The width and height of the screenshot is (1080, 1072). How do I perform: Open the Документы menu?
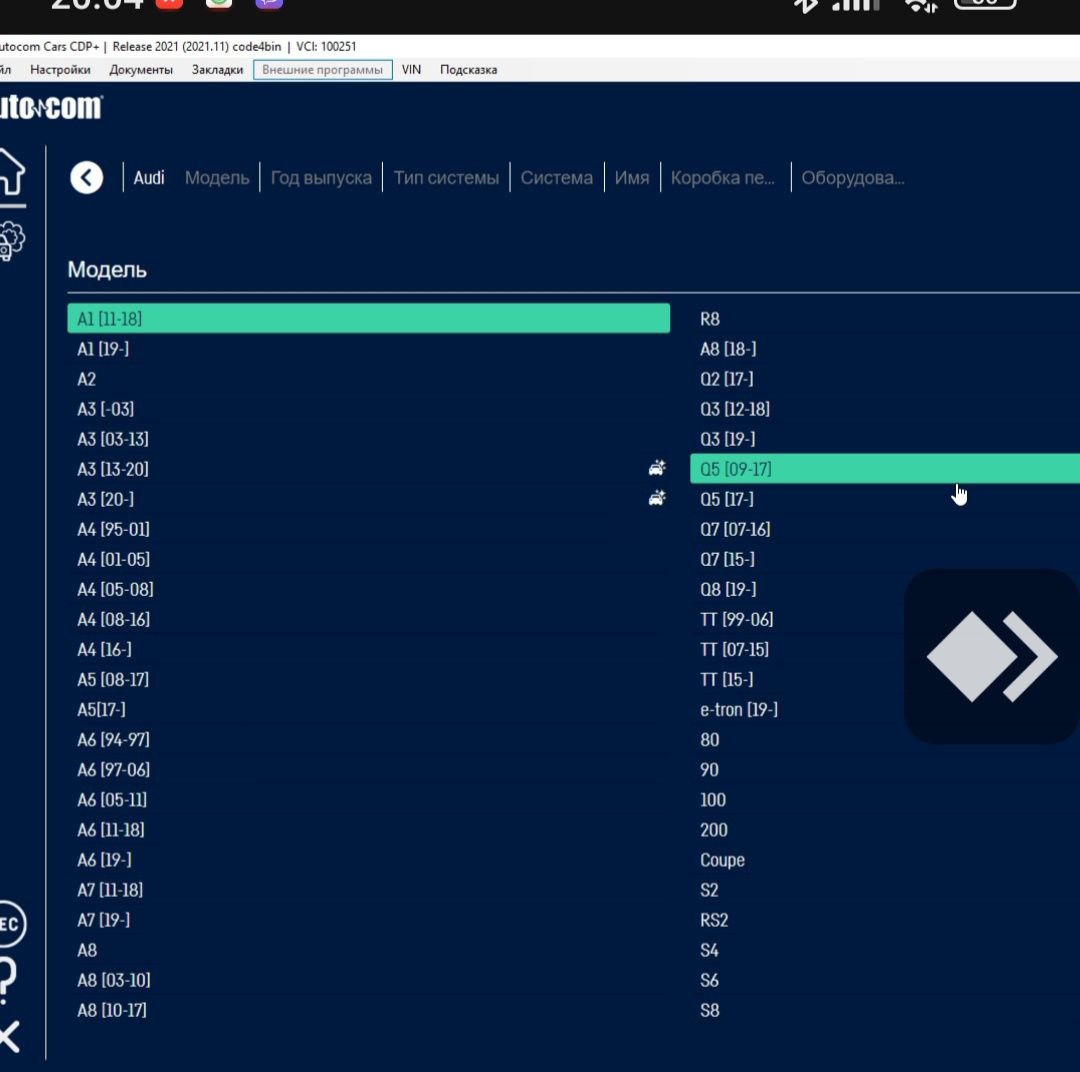coord(141,70)
